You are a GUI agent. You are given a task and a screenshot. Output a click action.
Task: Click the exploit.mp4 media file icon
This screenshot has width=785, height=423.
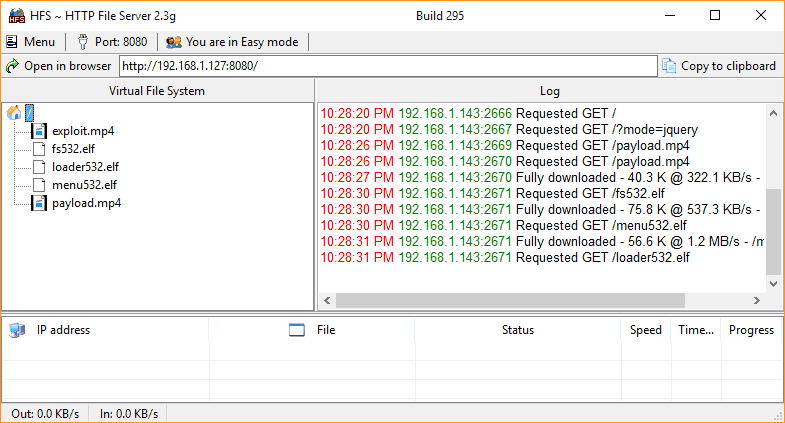[39, 131]
